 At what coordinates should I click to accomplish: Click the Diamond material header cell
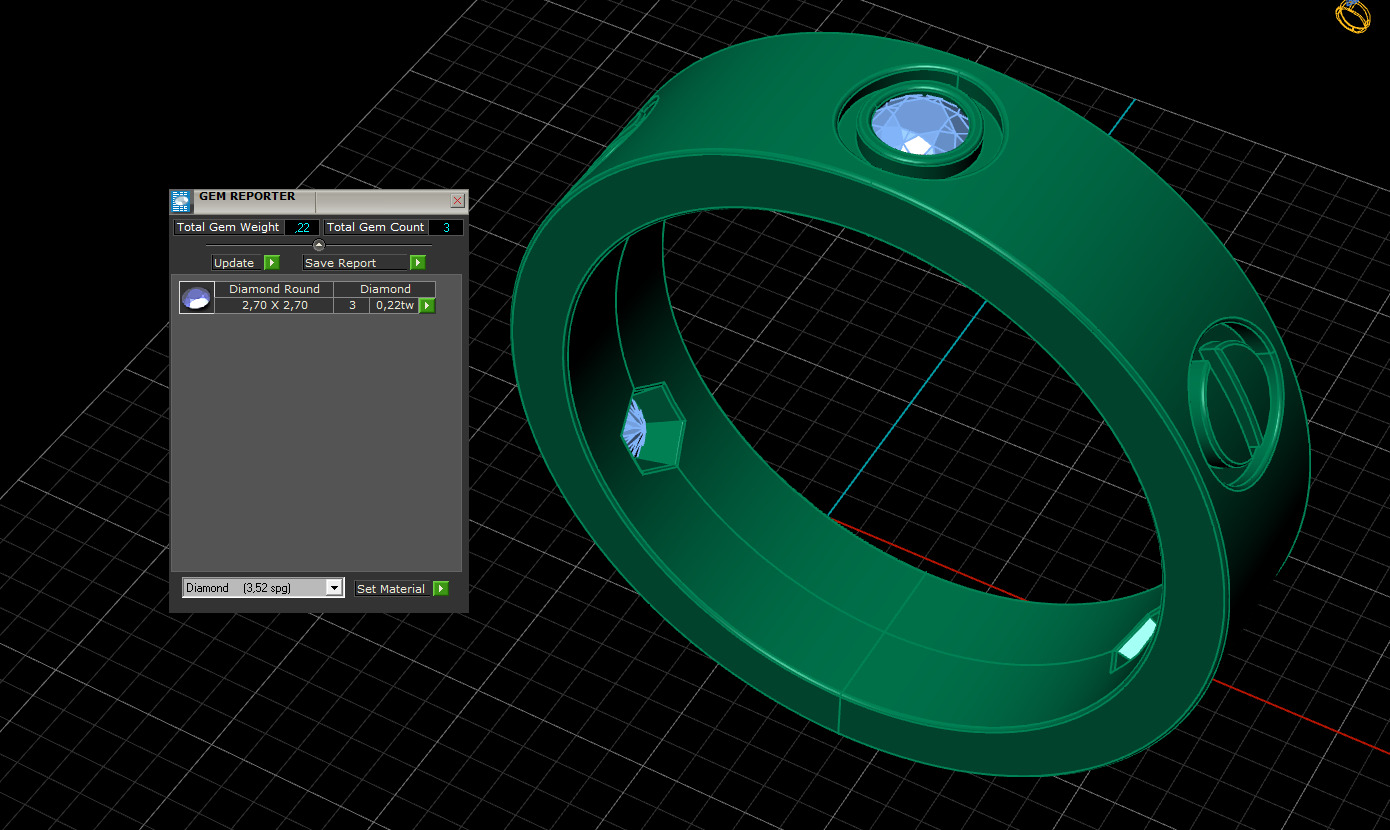pos(385,289)
